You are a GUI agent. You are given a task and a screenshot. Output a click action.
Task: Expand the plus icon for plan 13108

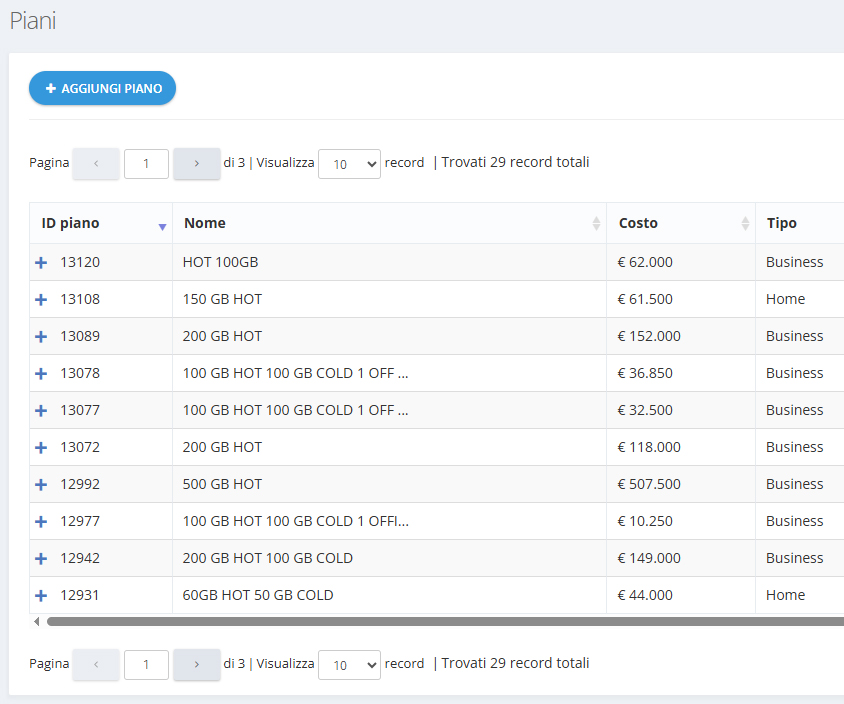point(41,299)
